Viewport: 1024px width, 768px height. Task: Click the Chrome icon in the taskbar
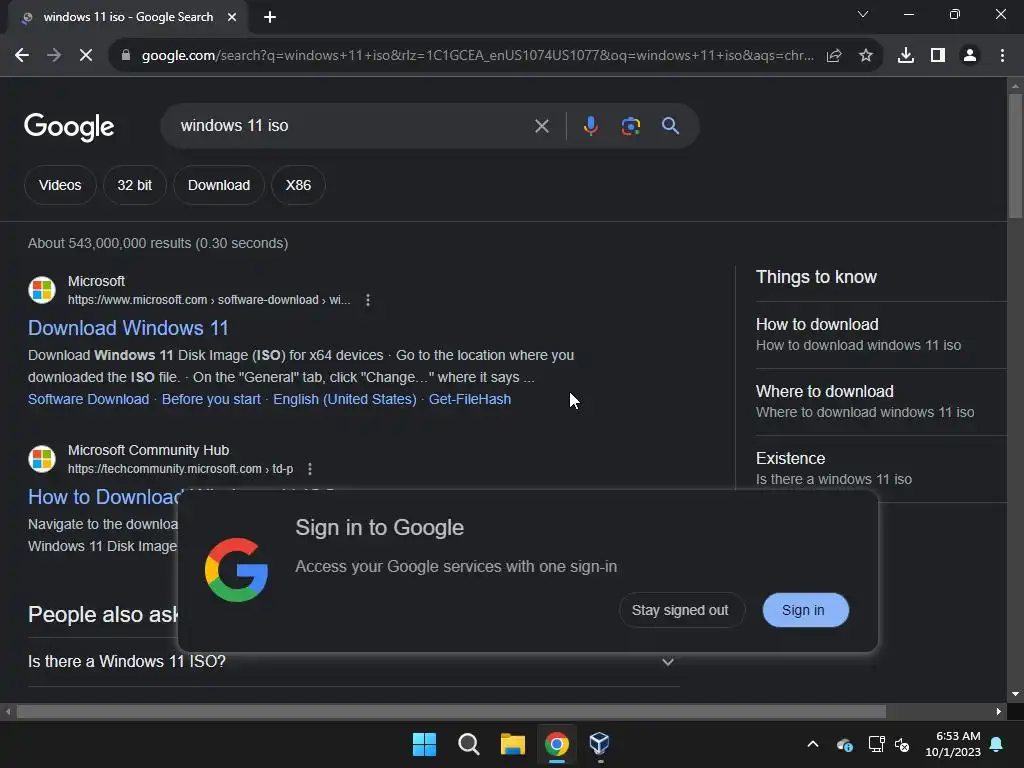pos(556,744)
